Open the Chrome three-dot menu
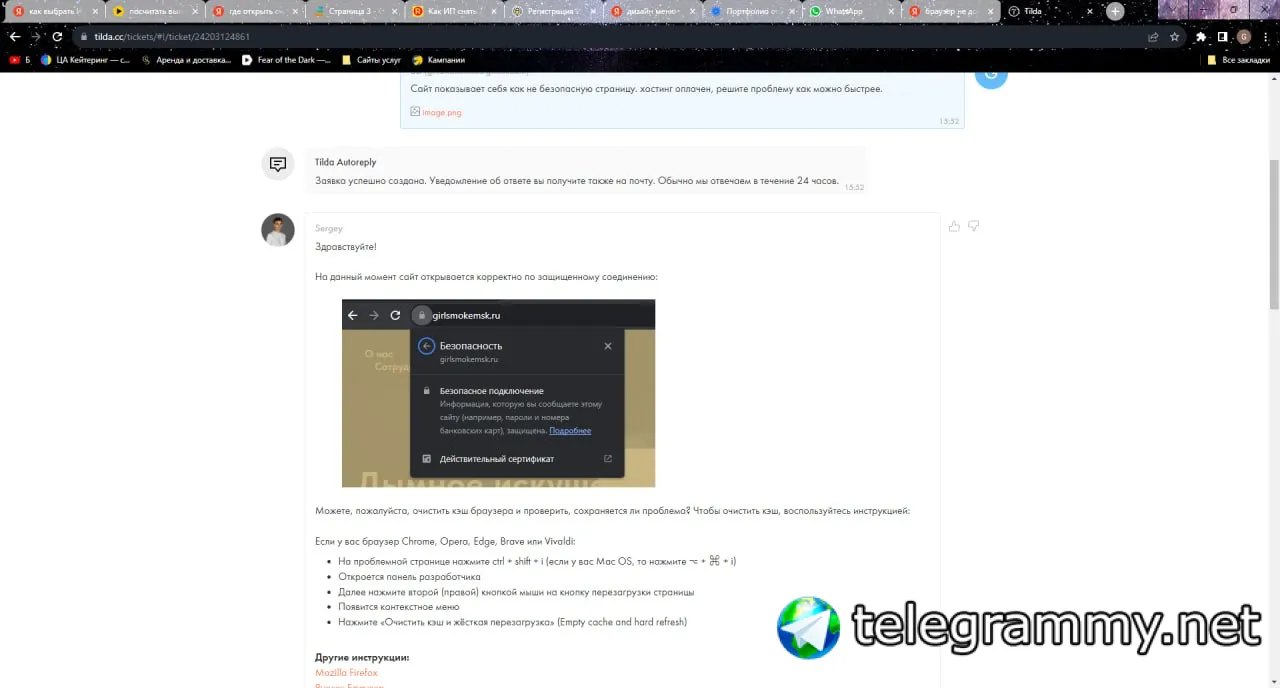 pos(1265,36)
